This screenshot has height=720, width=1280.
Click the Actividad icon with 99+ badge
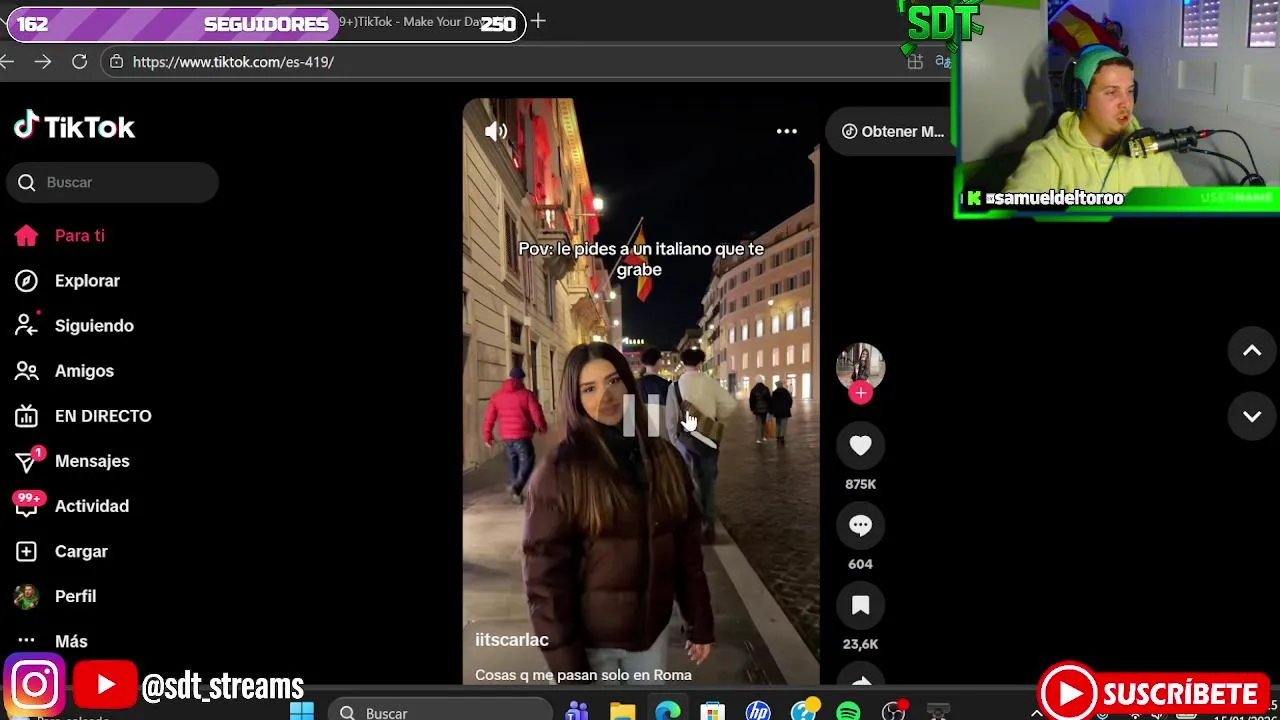tap(27, 504)
